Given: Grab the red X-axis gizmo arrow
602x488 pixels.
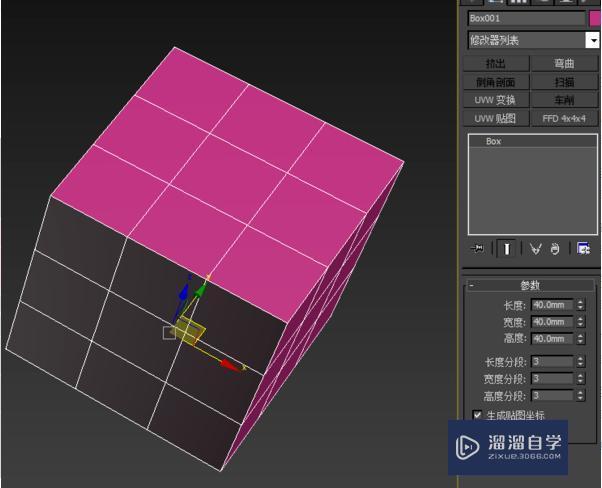Looking at the screenshot, I should pyautogui.click(x=232, y=365).
